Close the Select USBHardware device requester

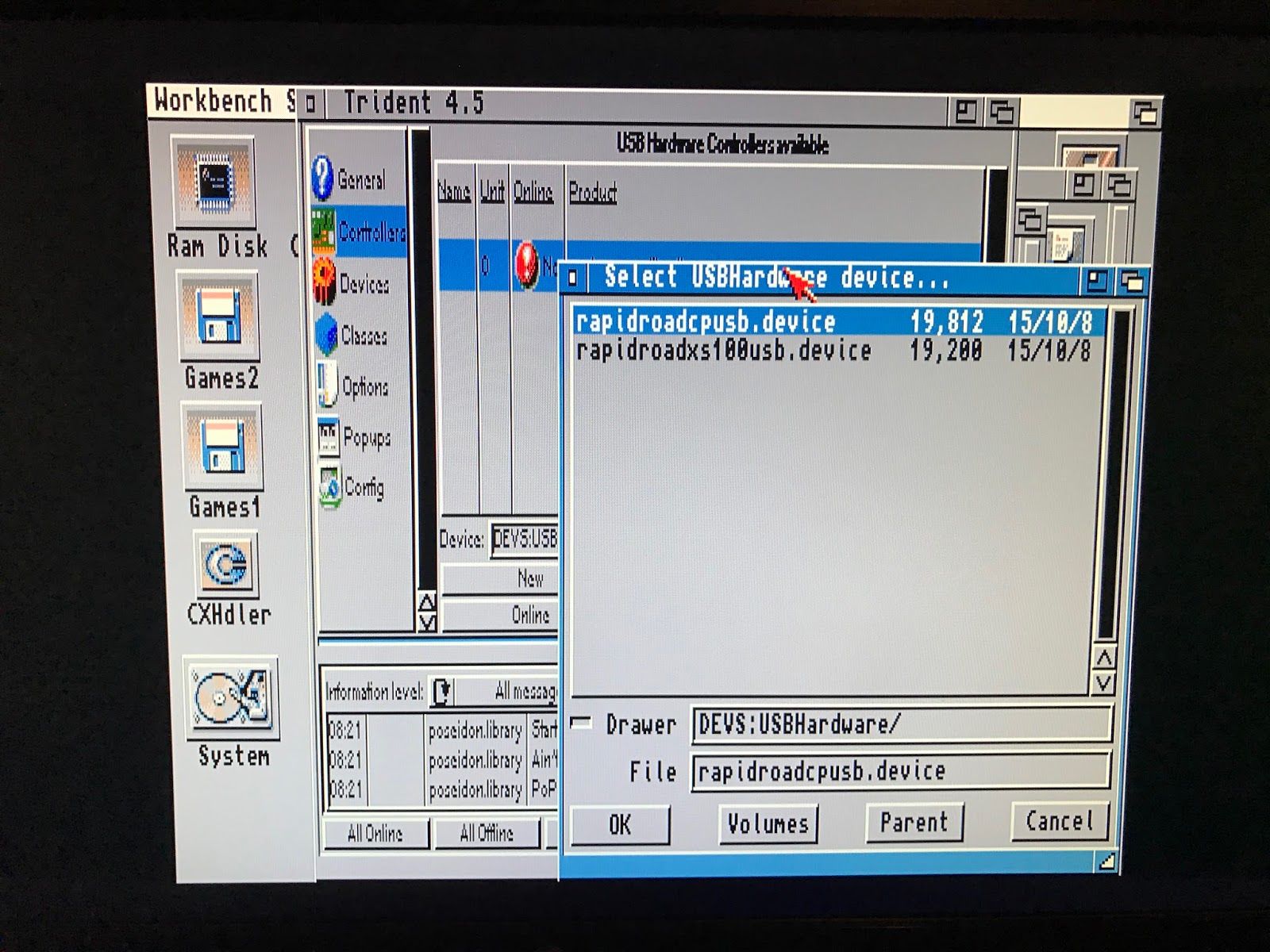(572, 278)
